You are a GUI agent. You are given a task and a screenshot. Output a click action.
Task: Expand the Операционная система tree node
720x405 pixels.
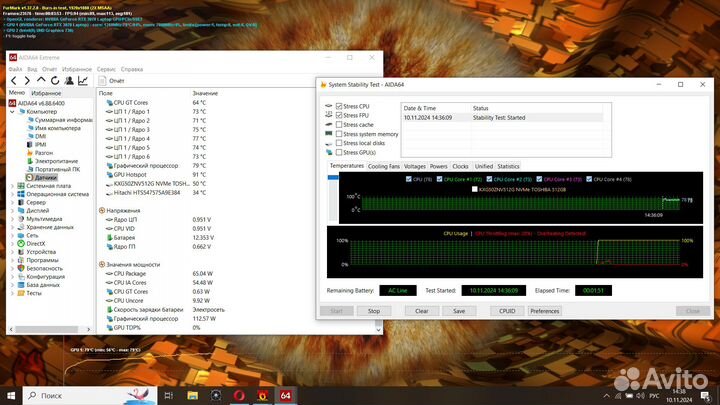click(12, 194)
